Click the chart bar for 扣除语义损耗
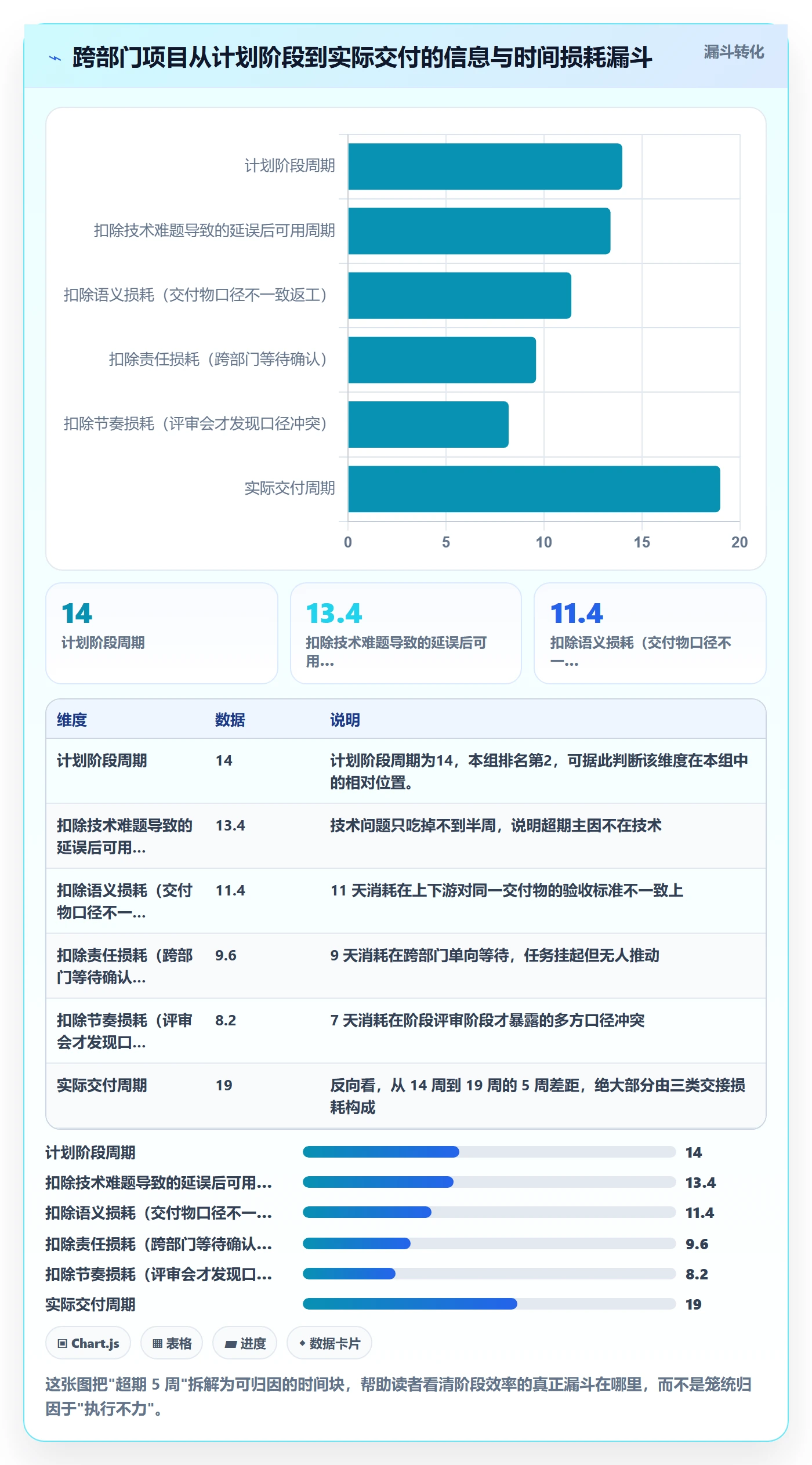This screenshot has height=1465, width=812. [459, 295]
